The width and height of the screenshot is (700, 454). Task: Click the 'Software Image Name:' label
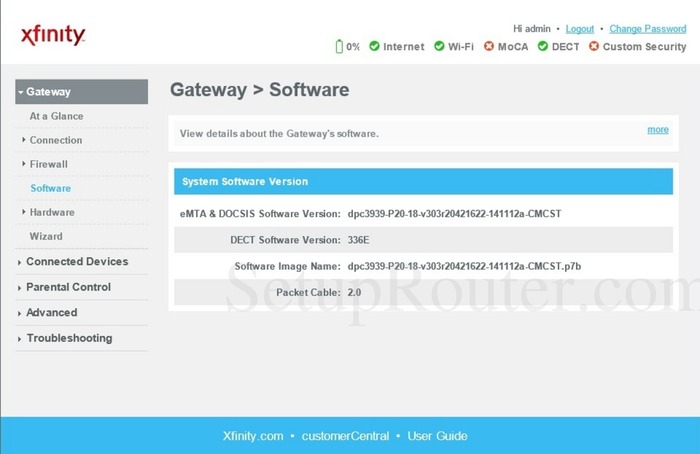(288, 267)
